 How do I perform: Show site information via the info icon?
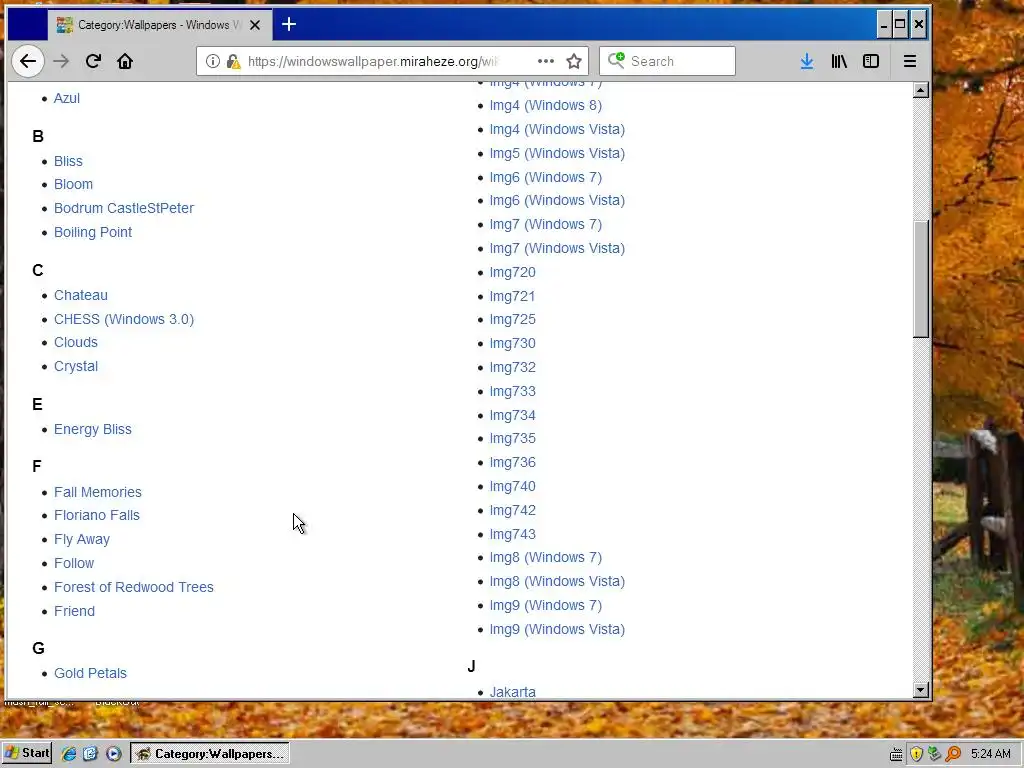click(212, 61)
